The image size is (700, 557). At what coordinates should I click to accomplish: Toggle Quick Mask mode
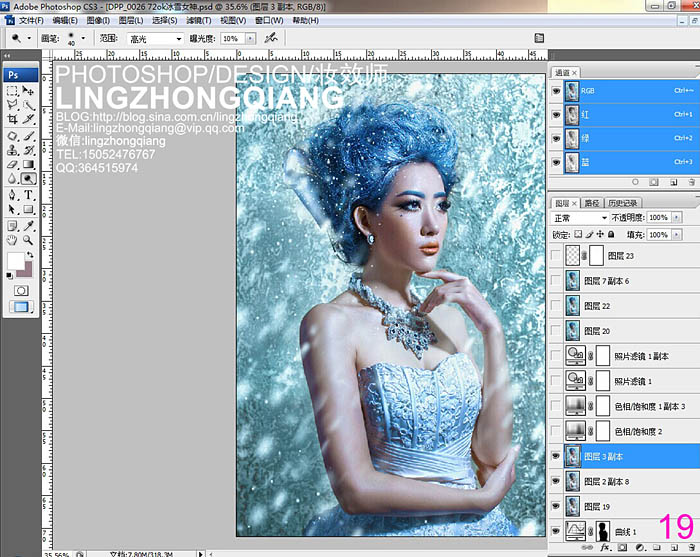pos(21,291)
